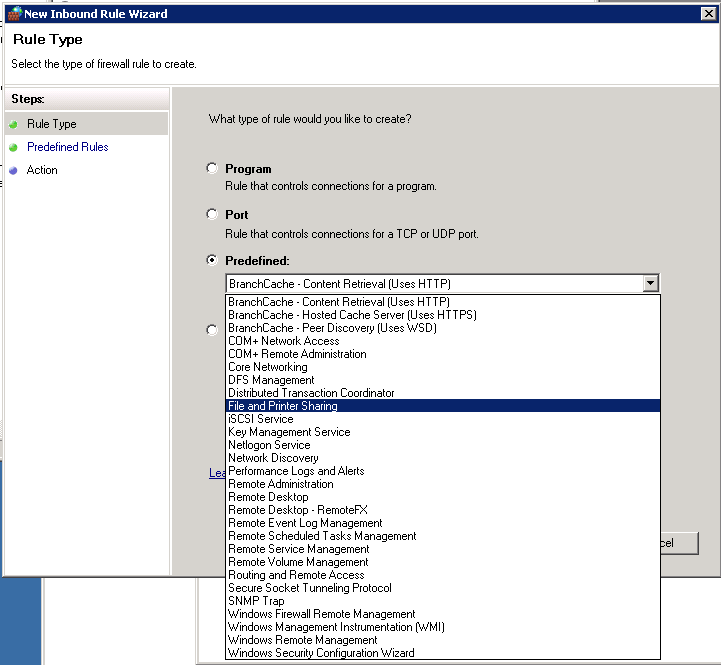
Task: Select Windows Remote Management option
Action: (x=302, y=640)
